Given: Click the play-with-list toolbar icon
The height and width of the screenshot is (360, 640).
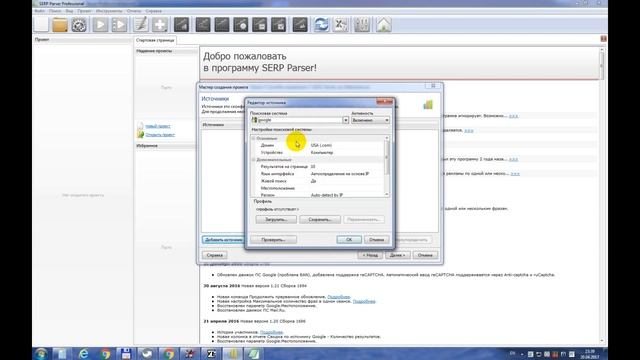Looking at the screenshot, I should (x=119, y=25).
